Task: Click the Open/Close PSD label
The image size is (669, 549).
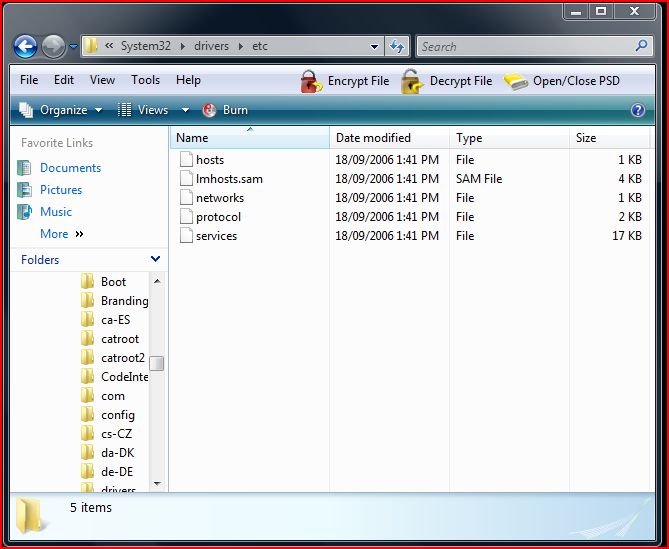Action: point(576,81)
